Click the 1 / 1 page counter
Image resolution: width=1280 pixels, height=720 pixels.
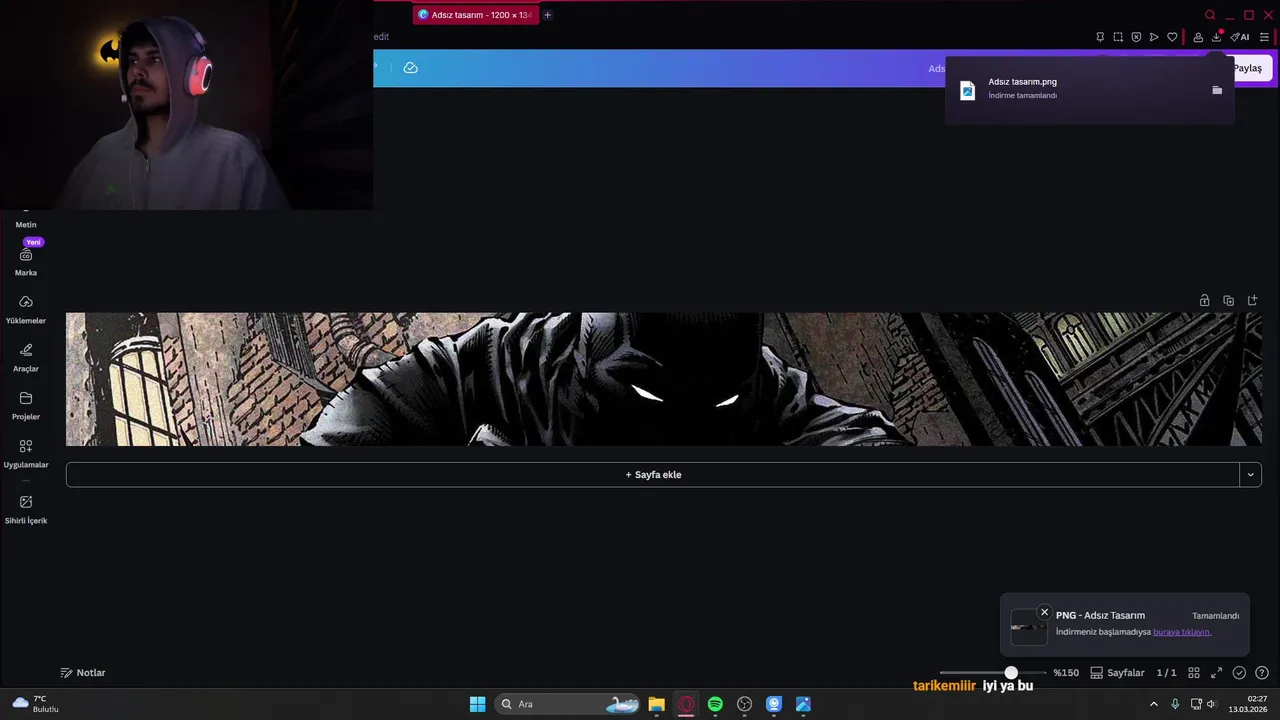coord(1166,673)
